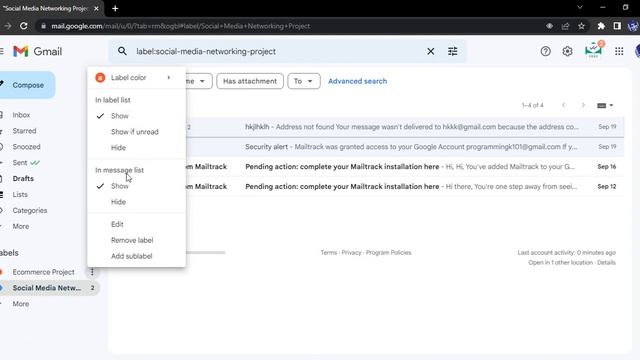This screenshot has width=640, height=360.
Task: Open the Lists item in sidebar
Action: (x=20, y=195)
